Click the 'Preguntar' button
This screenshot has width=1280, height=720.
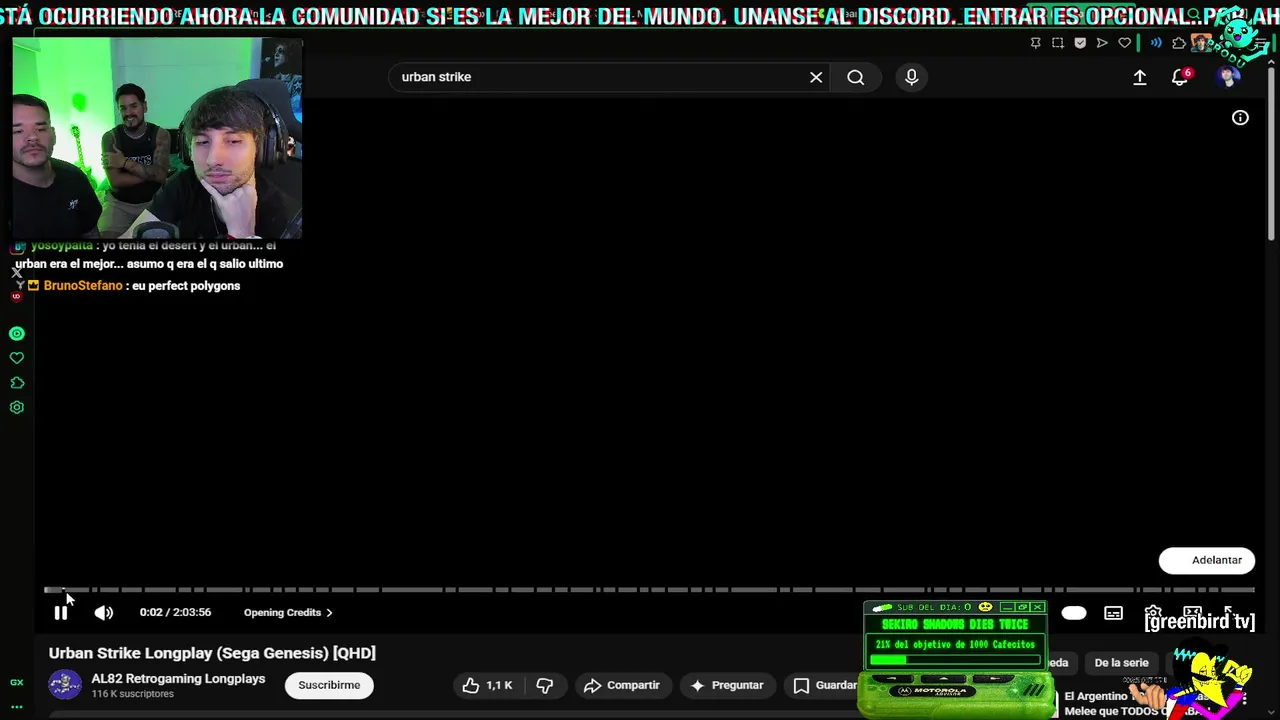pos(727,685)
